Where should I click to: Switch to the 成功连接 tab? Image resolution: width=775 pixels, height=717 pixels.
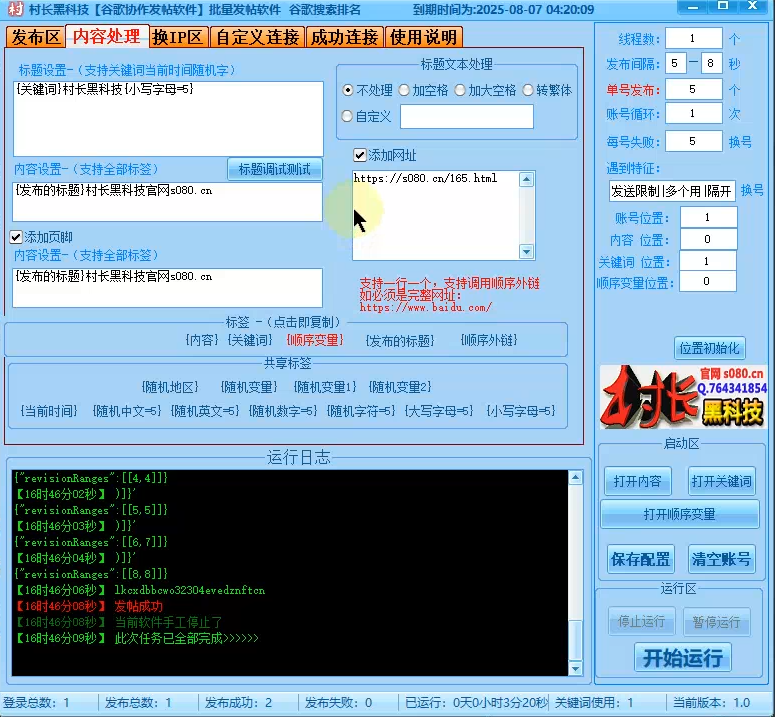[344, 37]
